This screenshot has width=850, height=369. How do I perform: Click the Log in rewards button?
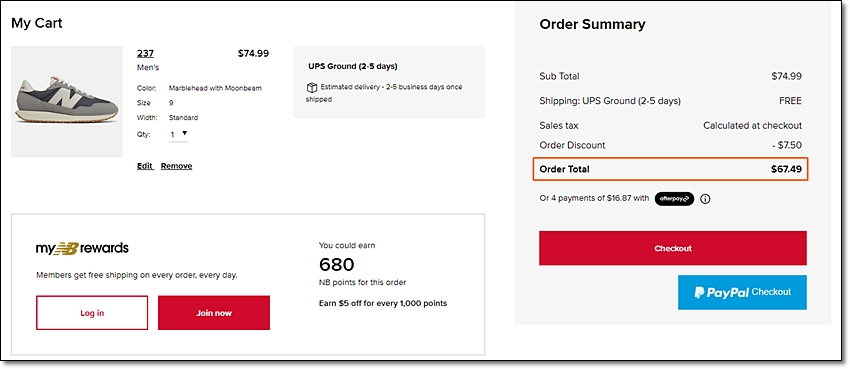click(92, 313)
